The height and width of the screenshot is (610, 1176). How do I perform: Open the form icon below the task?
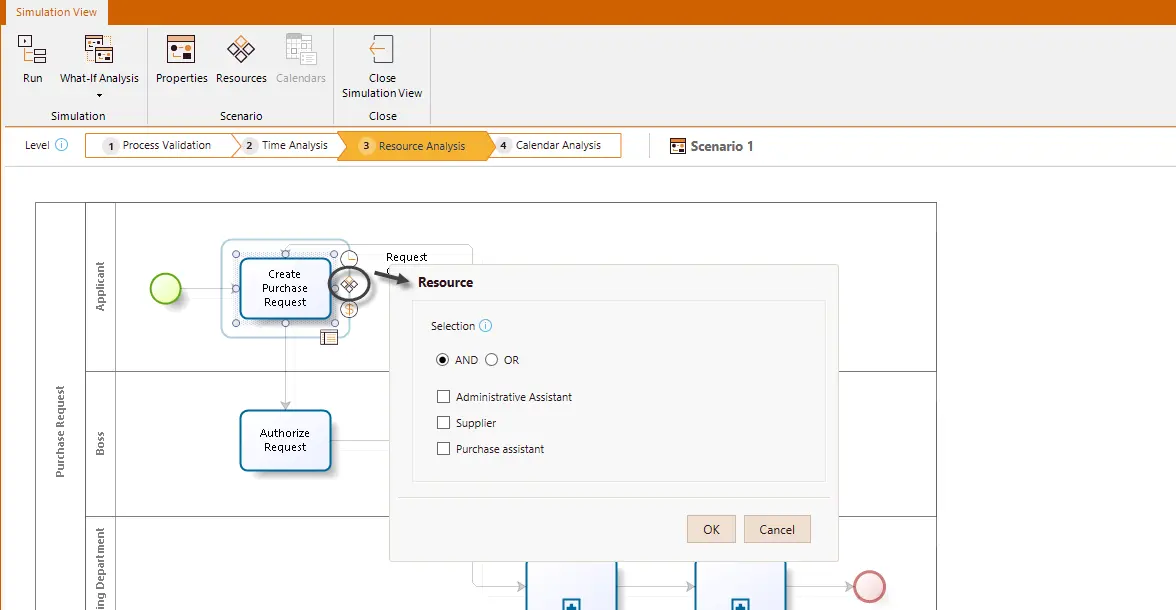(x=328, y=337)
